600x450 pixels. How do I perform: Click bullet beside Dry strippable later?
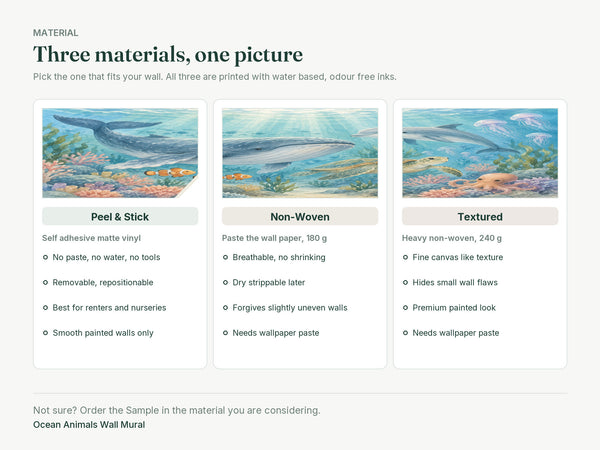(225, 282)
